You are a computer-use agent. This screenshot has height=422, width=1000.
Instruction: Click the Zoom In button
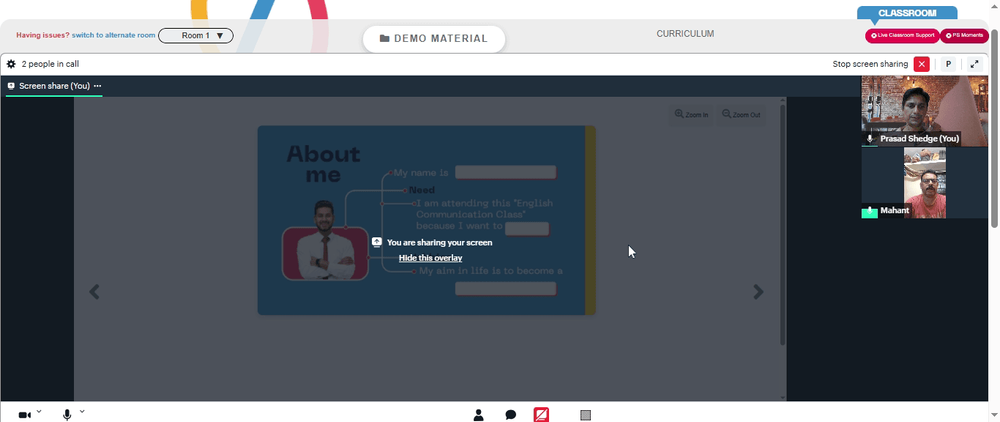pos(691,115)
